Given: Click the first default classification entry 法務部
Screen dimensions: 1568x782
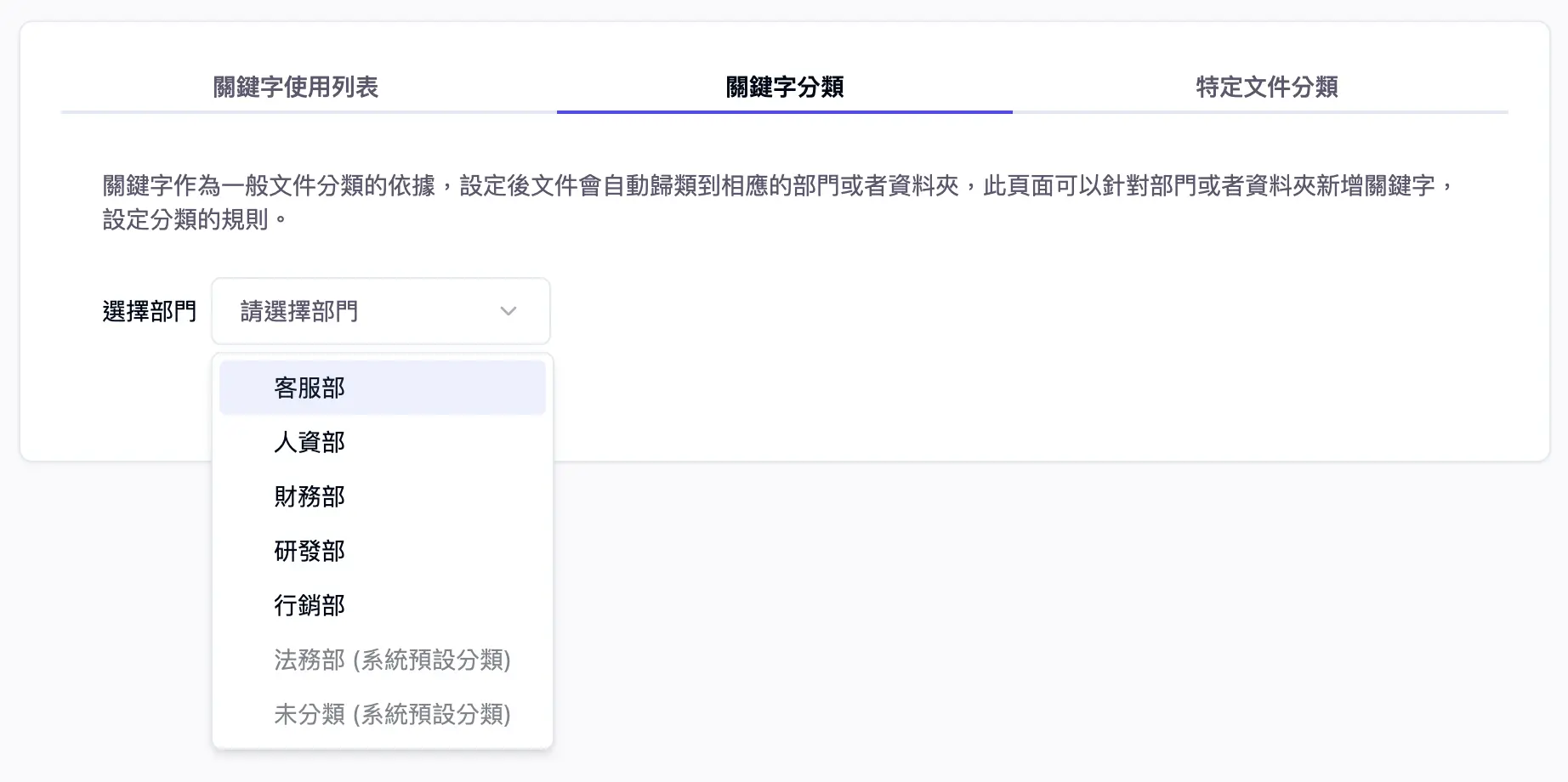Looking at the screenshot, I should click(393, 660).
